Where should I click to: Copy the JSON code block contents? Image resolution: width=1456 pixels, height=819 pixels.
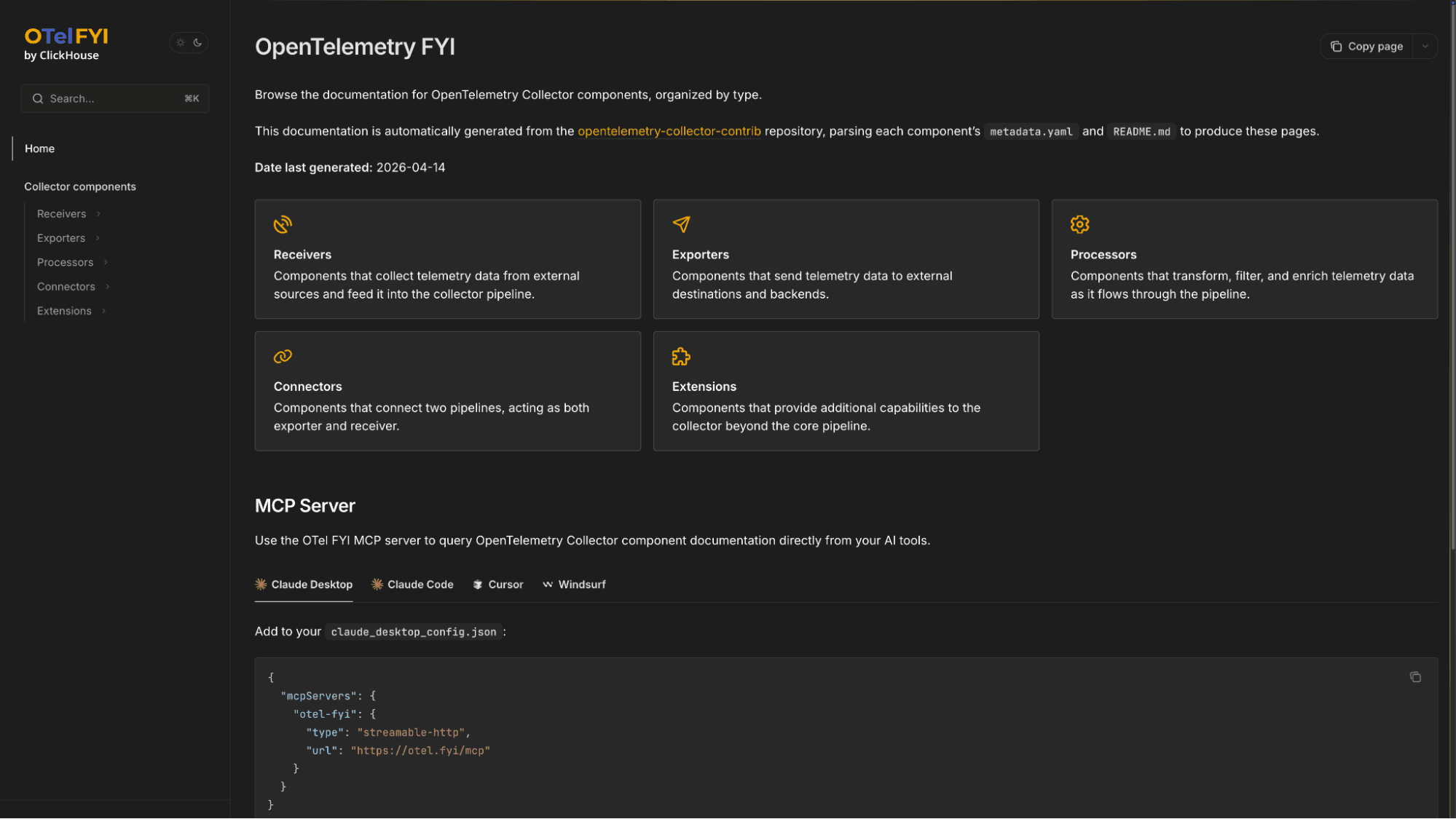[1414, 677]
